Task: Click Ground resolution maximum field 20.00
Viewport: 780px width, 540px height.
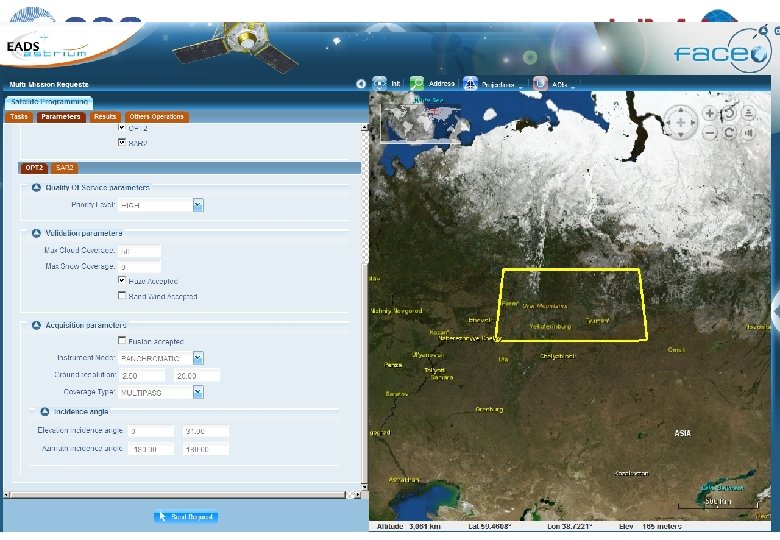Action: click(x=197, y=376)
